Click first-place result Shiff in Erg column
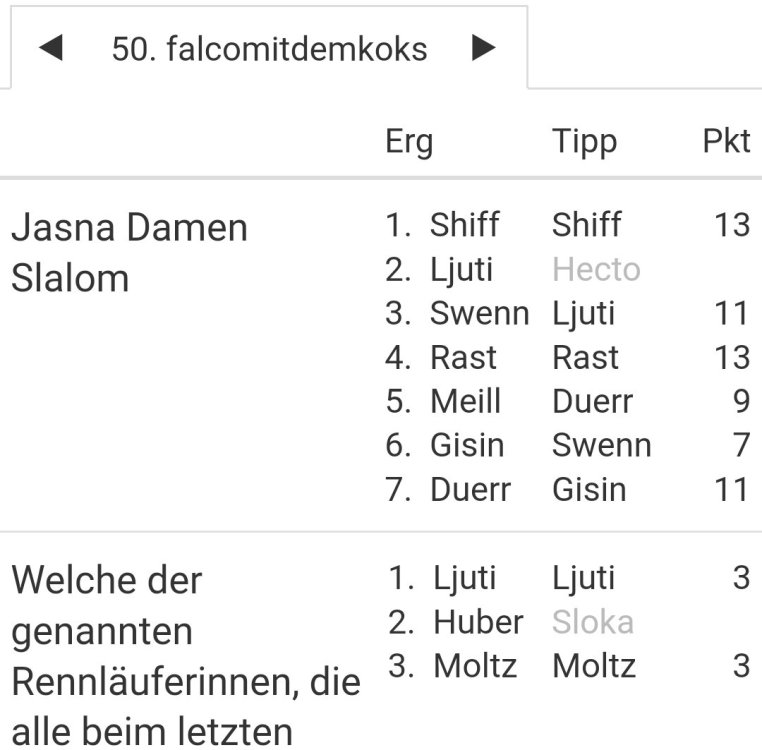 [x=464, y=225]
